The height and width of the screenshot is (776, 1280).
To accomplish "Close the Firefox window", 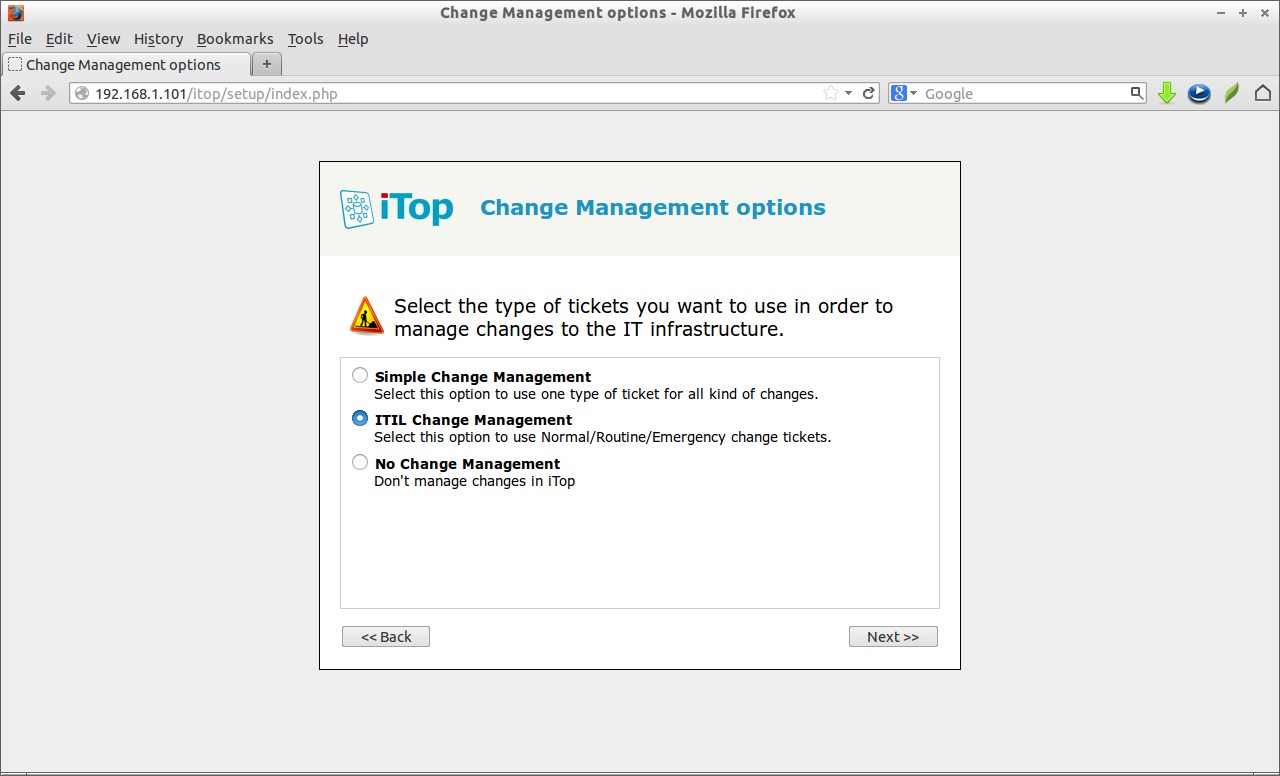I will [x=1263, y=13].
